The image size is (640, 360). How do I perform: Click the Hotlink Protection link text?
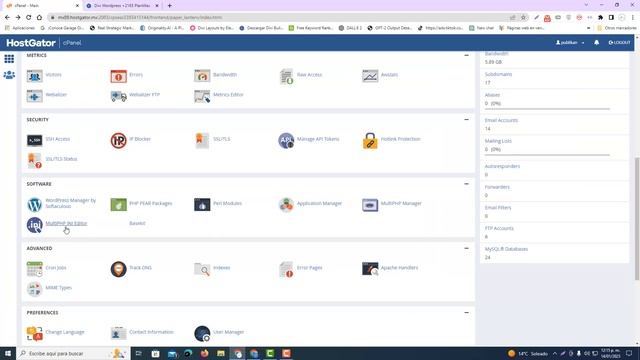tap(400, 139)
